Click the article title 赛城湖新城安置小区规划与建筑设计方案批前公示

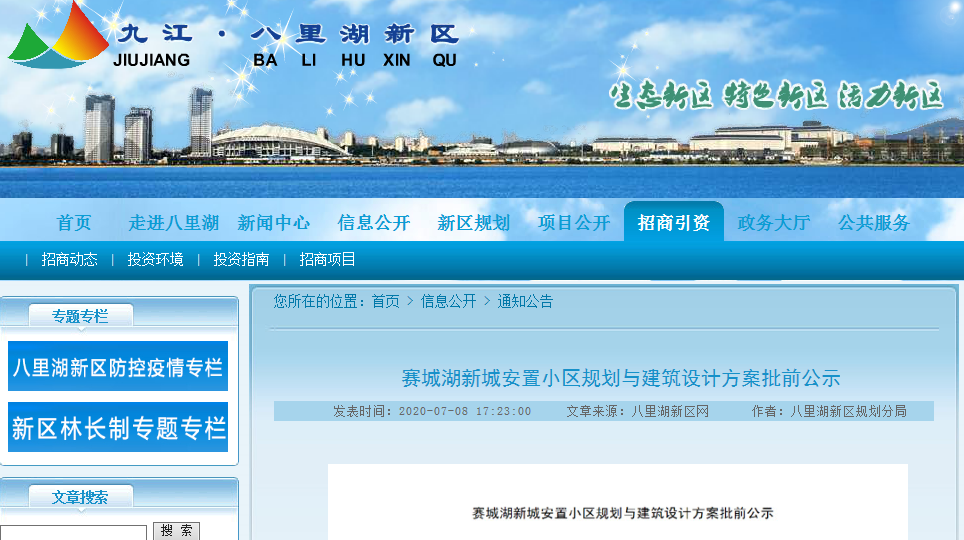click(621, 378)
